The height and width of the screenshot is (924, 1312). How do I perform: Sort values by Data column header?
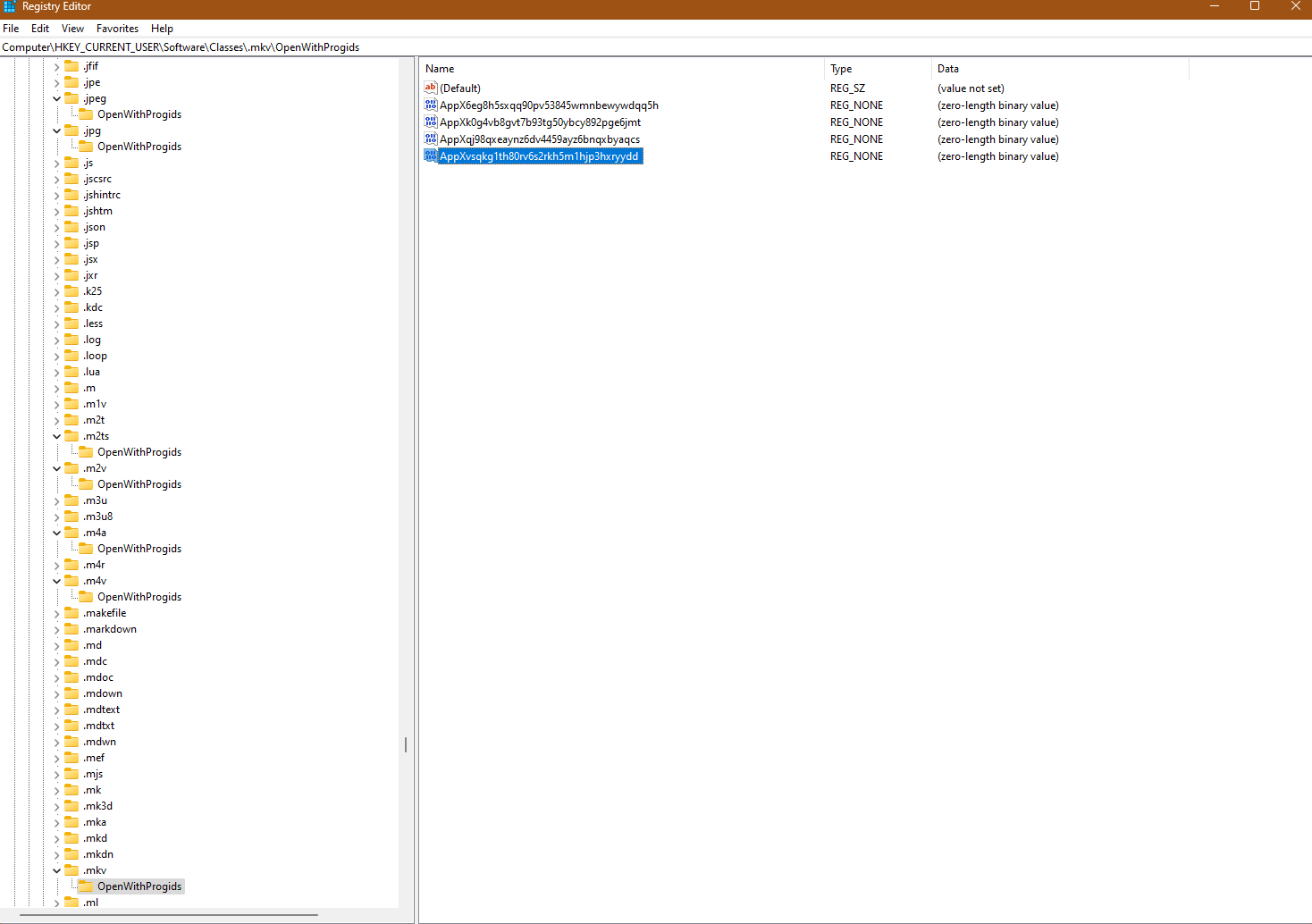pos(1060,69)
